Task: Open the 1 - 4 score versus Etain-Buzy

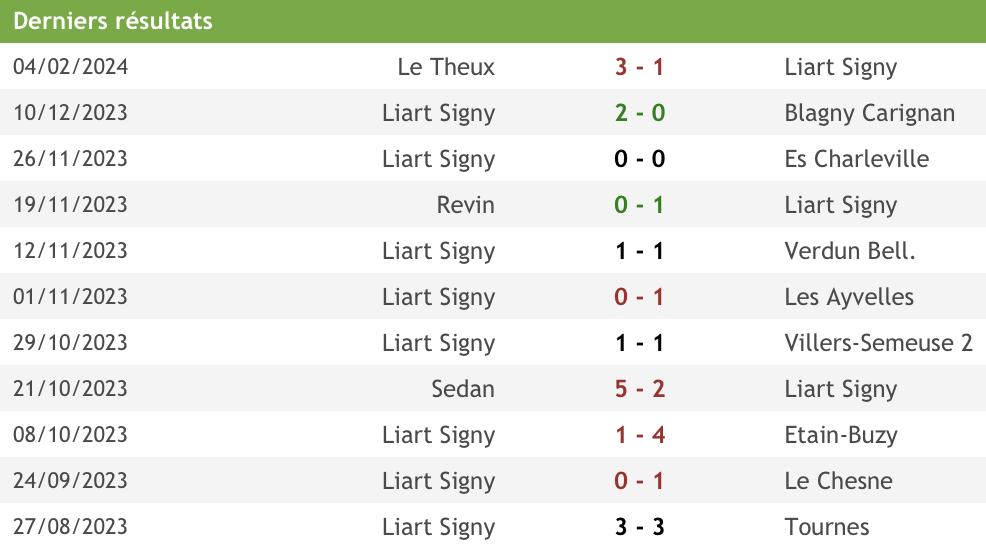Action: [x=640, y=435]
